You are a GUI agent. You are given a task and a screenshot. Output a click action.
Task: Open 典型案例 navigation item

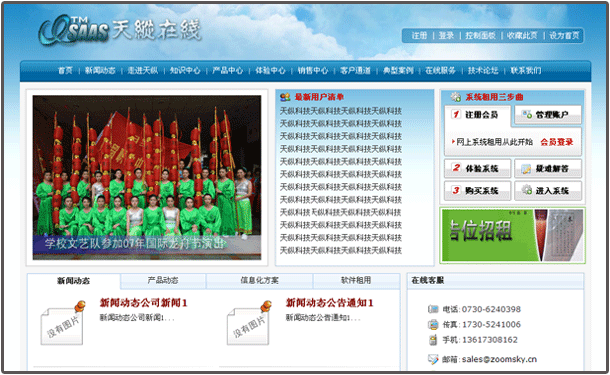(398, 70)
